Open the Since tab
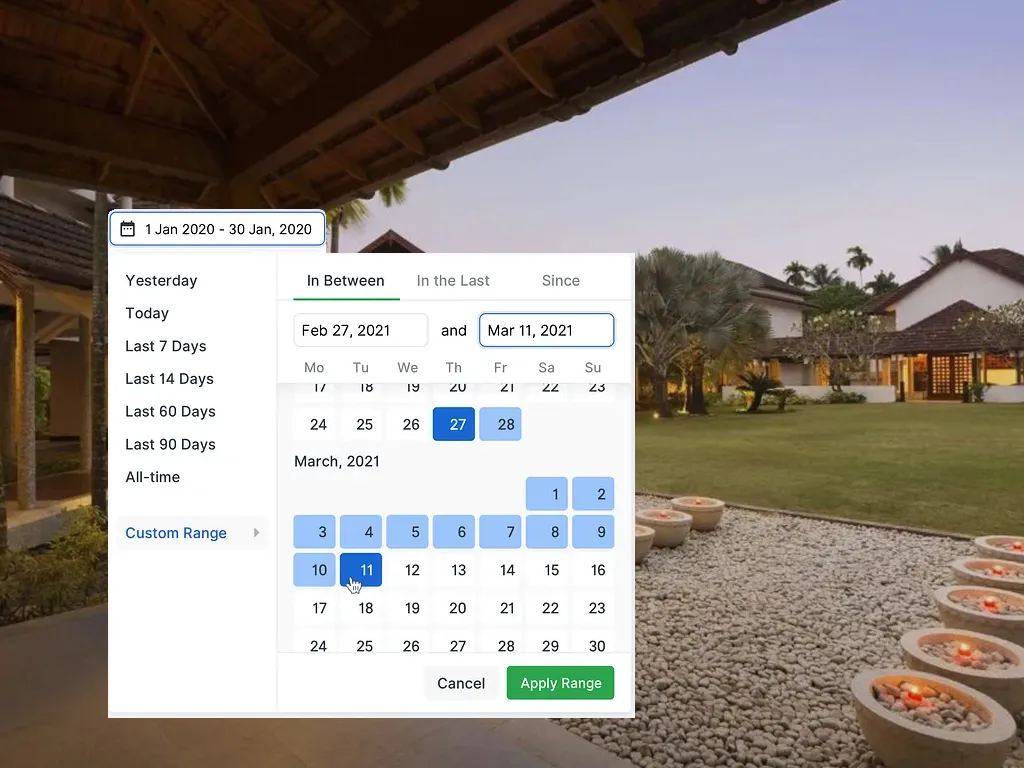1024x768 pixels. (x=560, y=281)
